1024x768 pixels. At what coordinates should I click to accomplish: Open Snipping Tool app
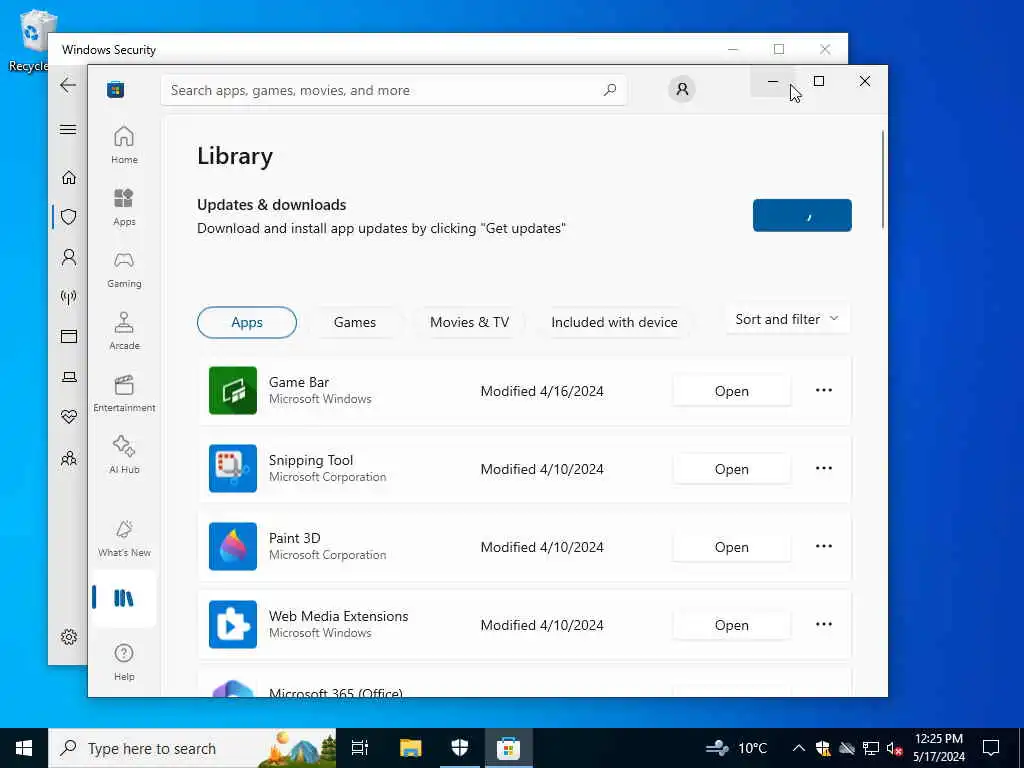pyautogui.click(x=731, y=469)
